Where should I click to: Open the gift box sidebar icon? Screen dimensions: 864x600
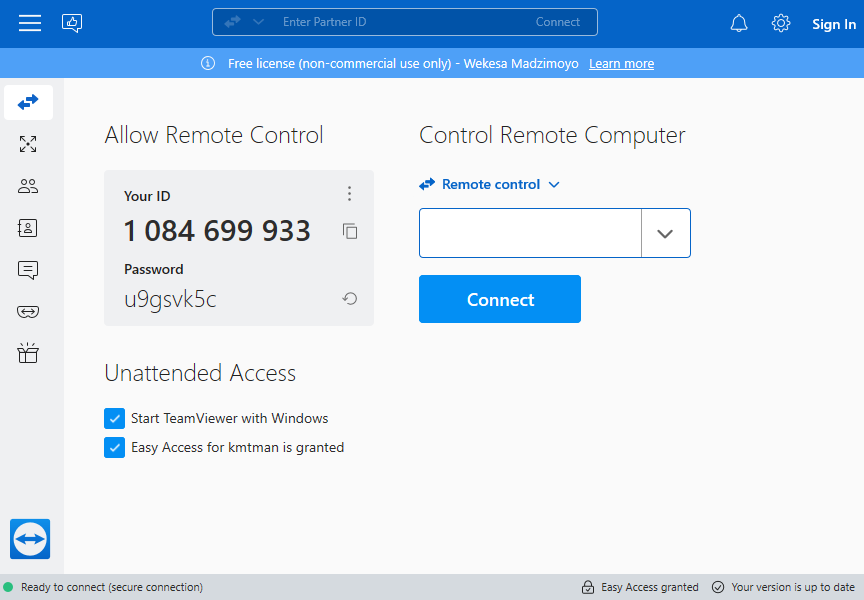tap(28, 353)
